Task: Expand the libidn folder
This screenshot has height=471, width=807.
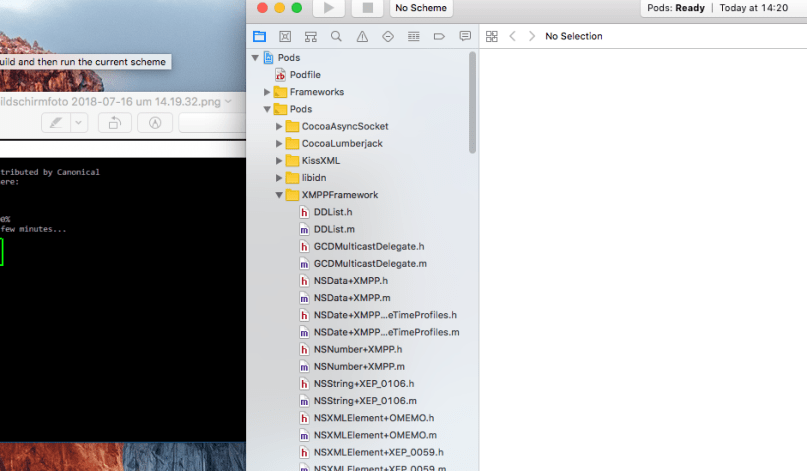Action: click(x=279, y=178)
